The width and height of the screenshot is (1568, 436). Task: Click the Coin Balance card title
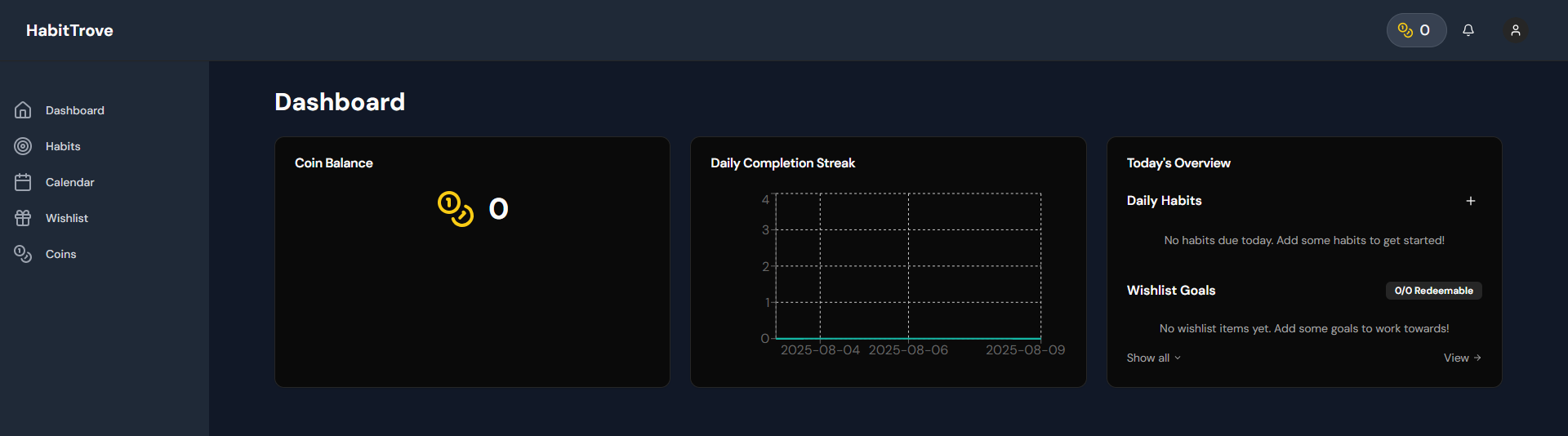point(333,163)
